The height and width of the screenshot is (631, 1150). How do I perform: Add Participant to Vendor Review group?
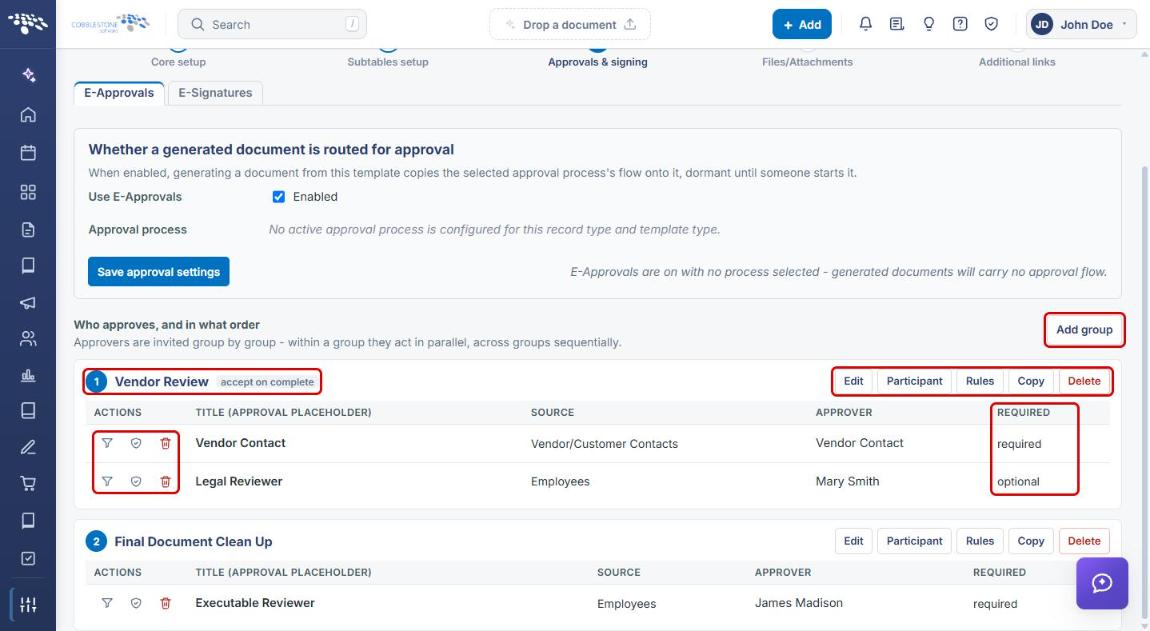tap(914, 382)
